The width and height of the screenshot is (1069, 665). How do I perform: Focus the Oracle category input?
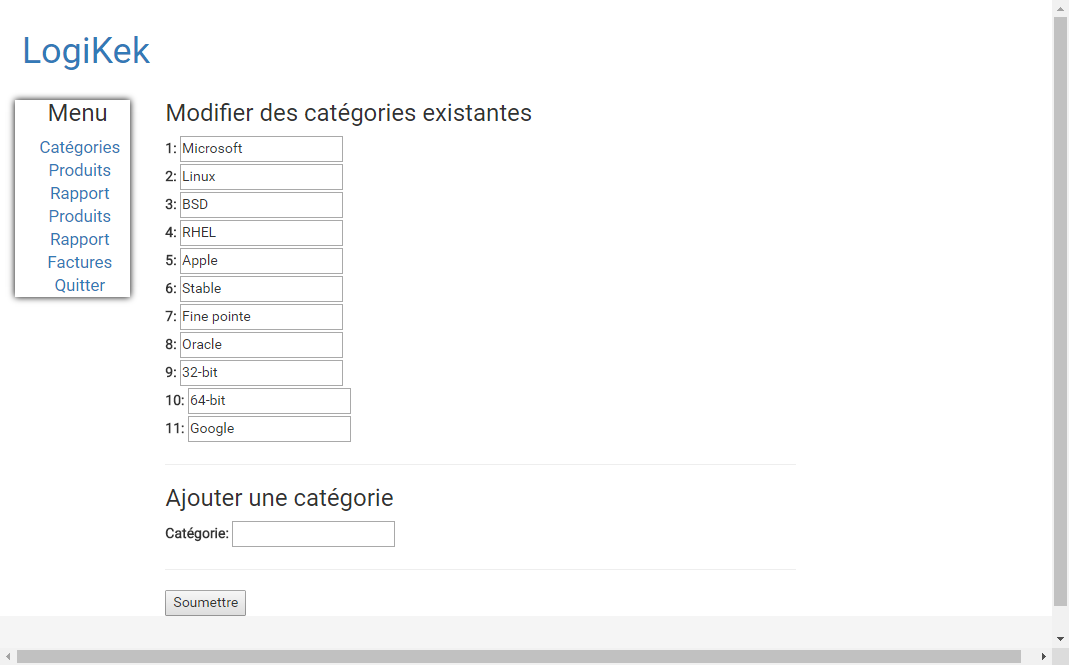click(x=261, y=344)
